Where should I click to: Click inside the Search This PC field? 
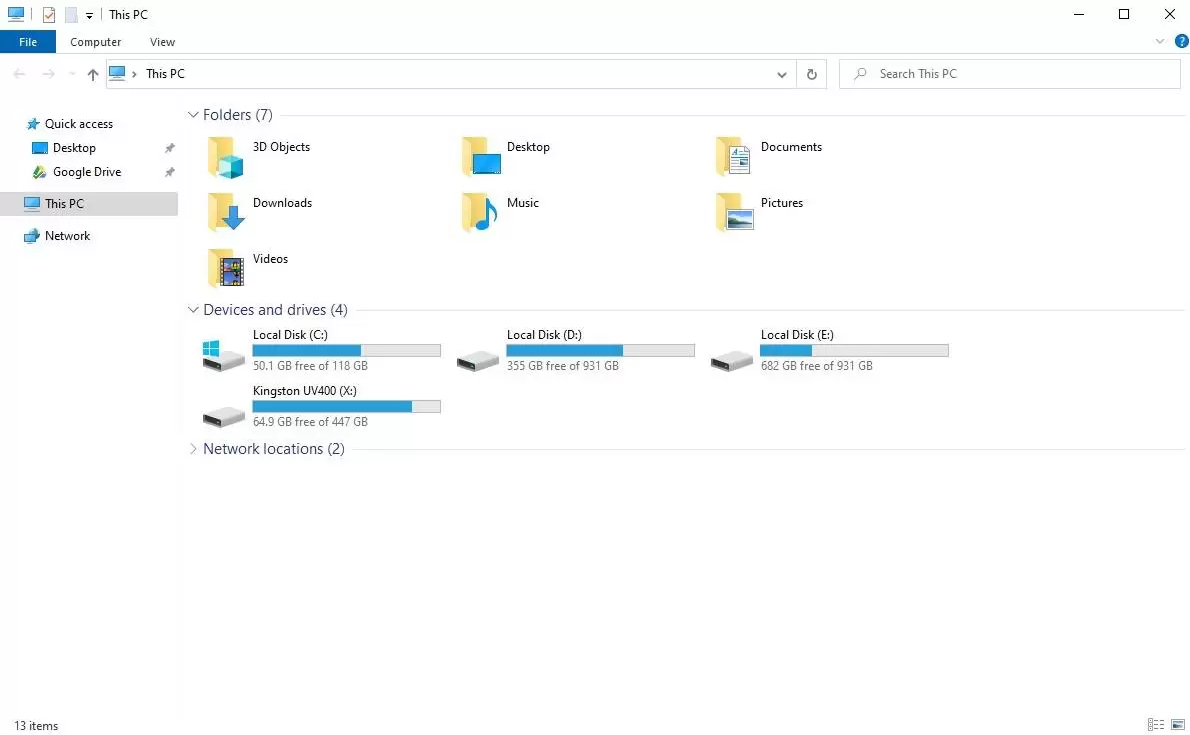click(x=1010, y=73)
